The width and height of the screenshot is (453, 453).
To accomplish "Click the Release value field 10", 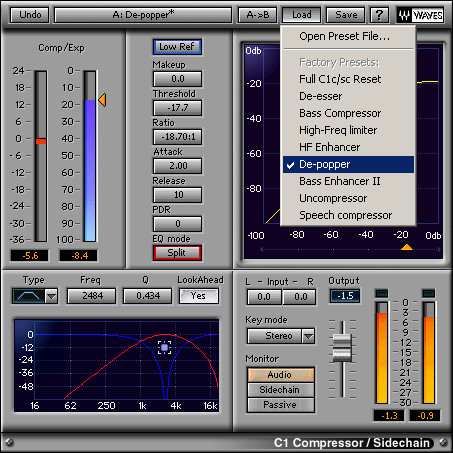I will tap(177, 195).
